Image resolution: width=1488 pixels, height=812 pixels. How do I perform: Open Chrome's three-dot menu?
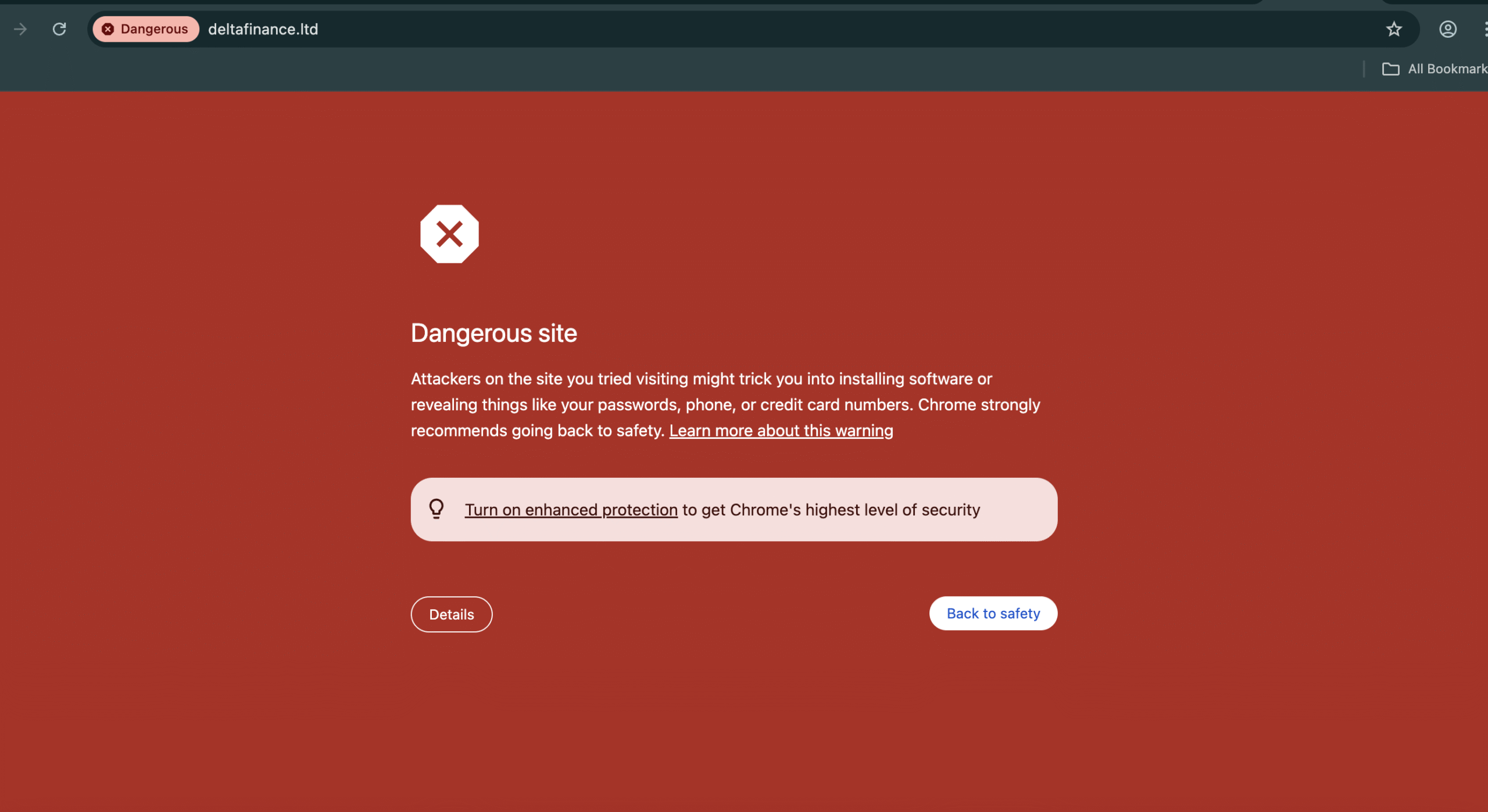1485,29
